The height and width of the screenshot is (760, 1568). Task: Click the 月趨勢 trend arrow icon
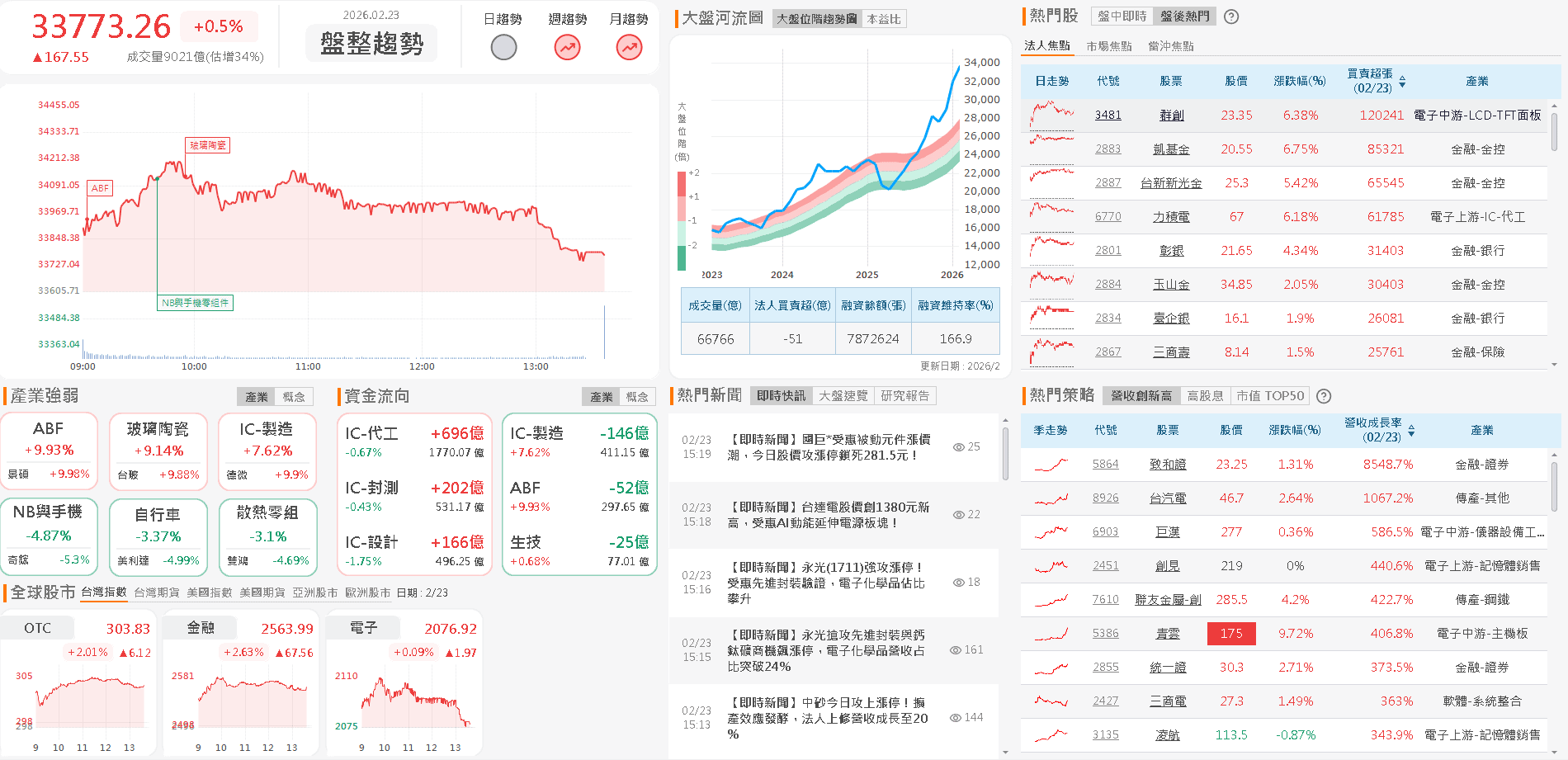628,47
